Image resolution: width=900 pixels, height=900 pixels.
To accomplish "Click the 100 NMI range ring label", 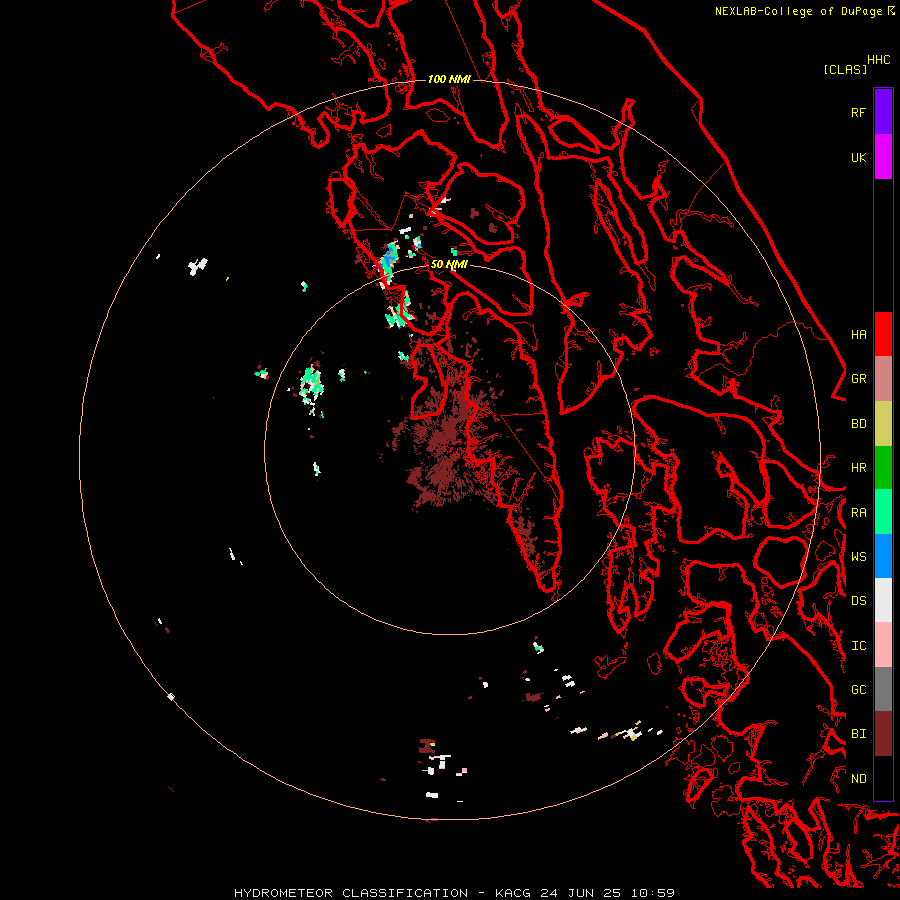I will coord(449,79).
